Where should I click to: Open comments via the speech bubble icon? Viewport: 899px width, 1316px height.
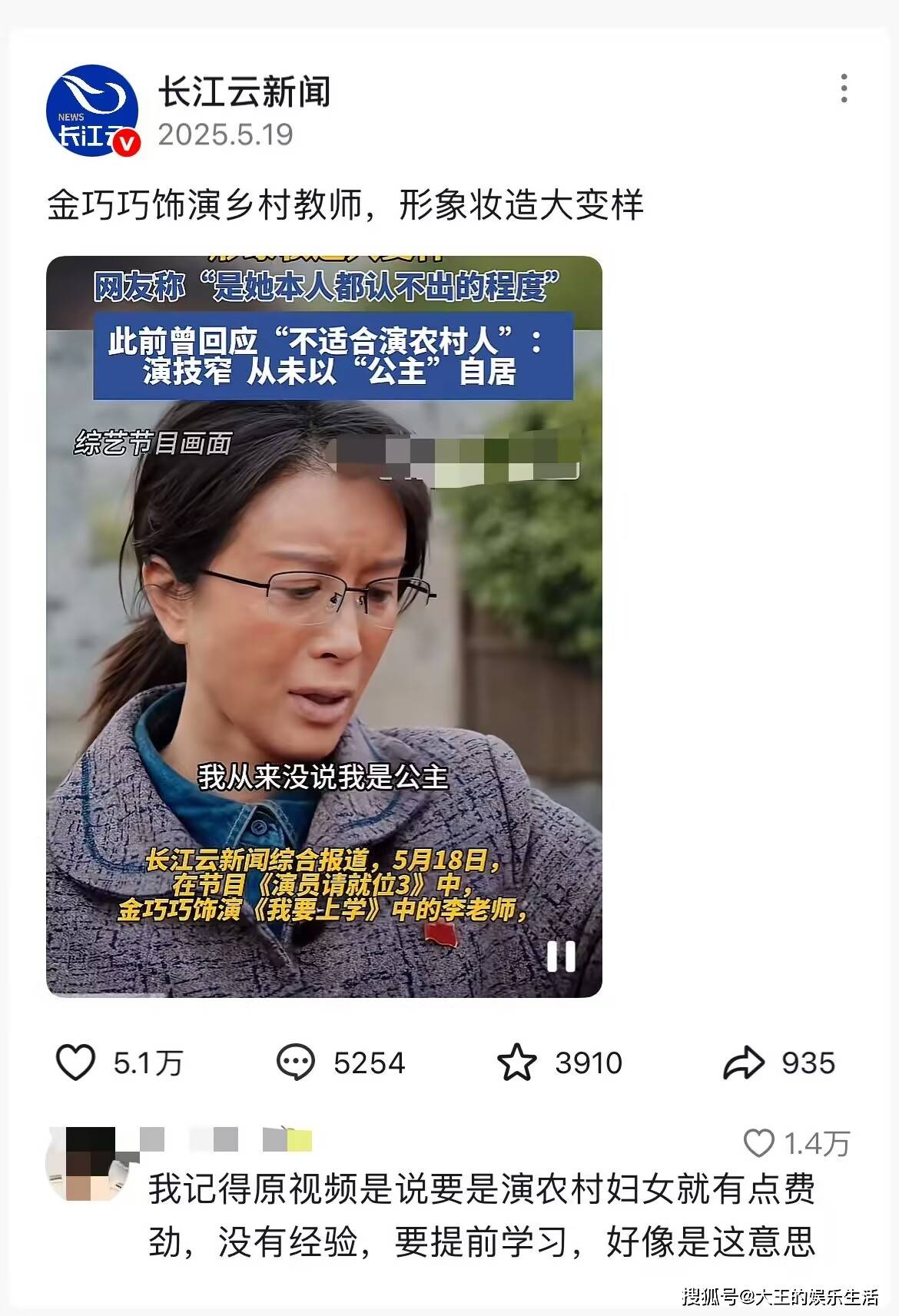[x=295, y=1062]
